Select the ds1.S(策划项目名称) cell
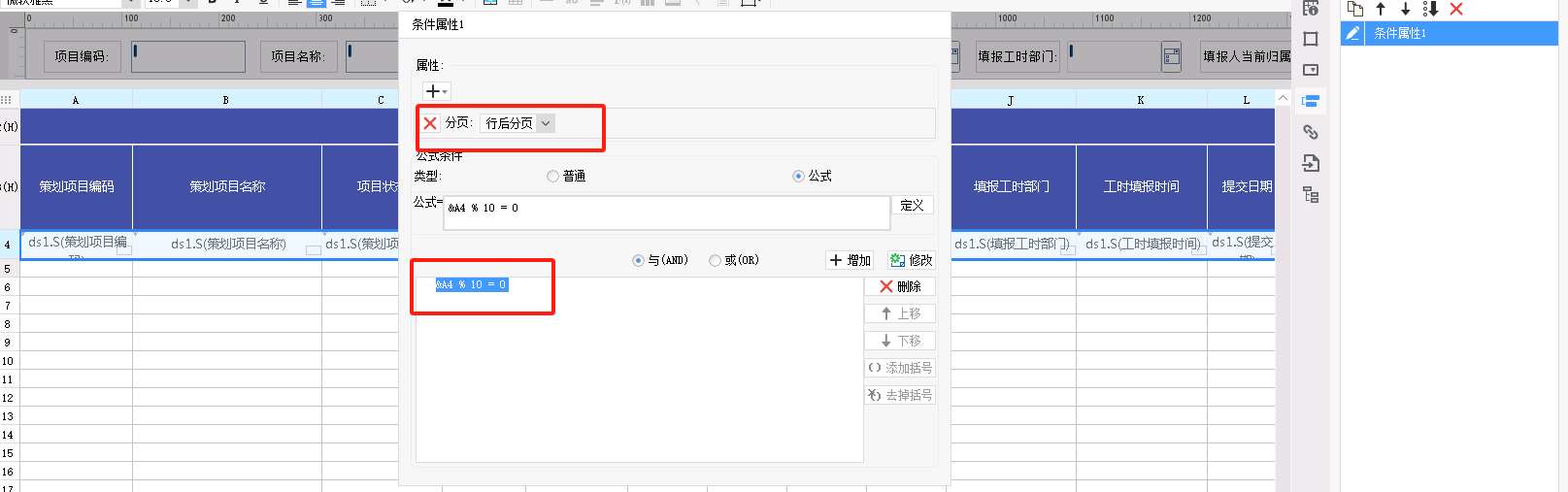1568x492 pixels. click(x=226, y=245)
